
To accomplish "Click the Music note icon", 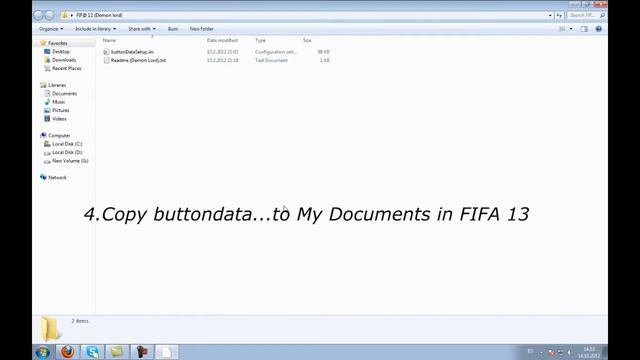I will 47,102.
